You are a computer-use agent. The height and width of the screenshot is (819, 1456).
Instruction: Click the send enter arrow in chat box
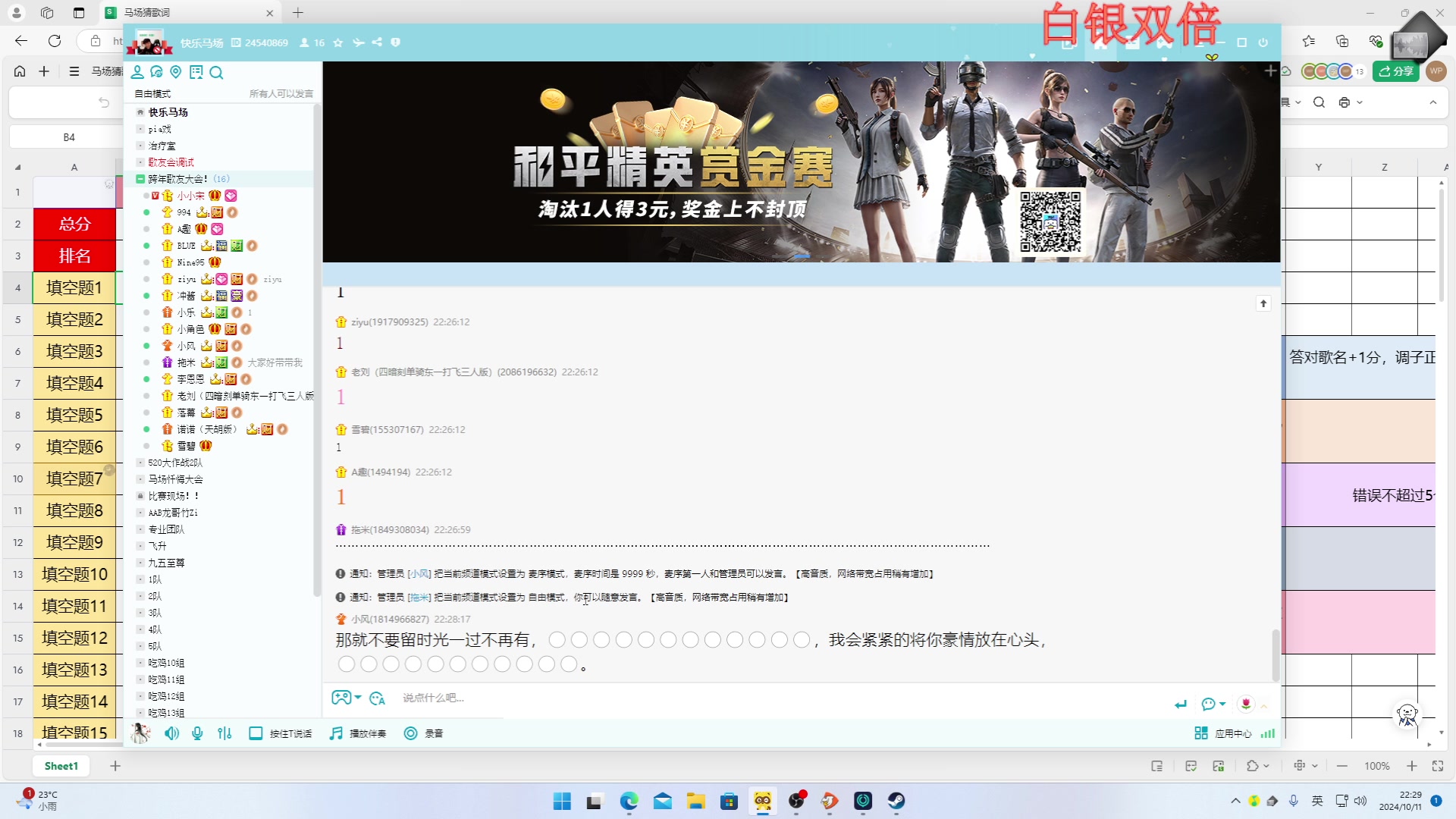(1180, 704)
